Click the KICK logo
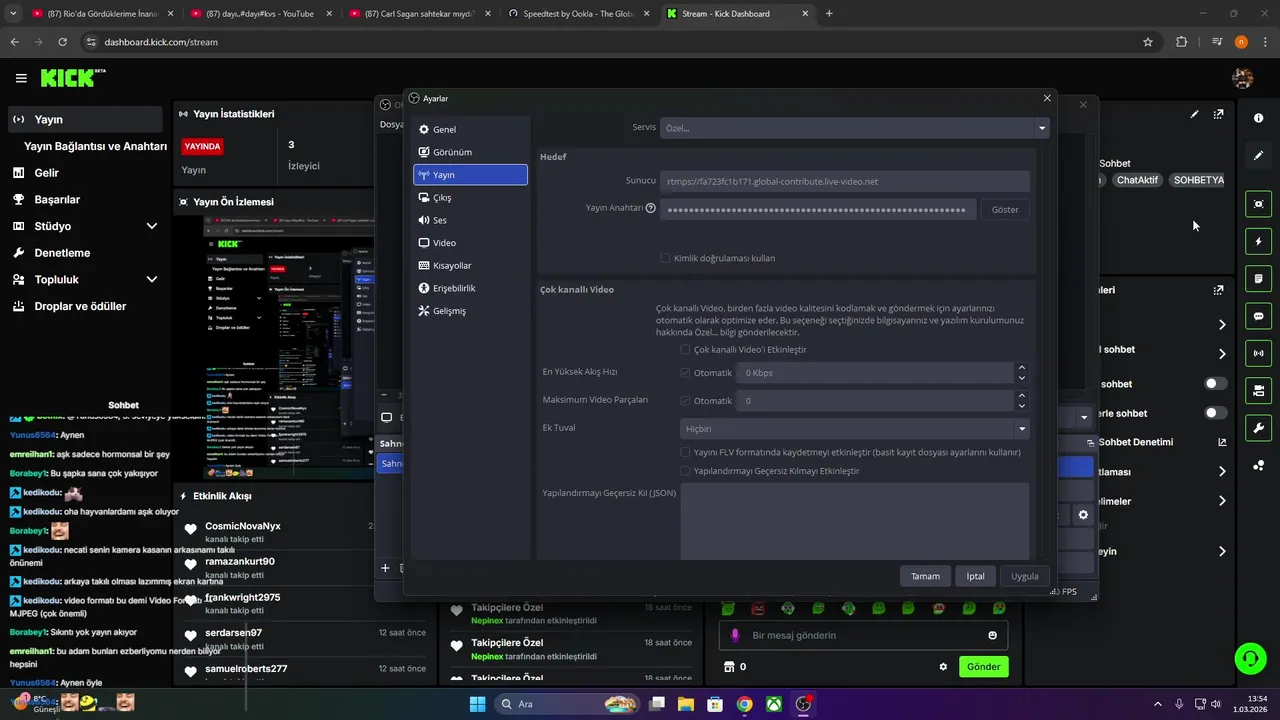The width and height of the screenshot is (1280, 720). pos(72,78)
